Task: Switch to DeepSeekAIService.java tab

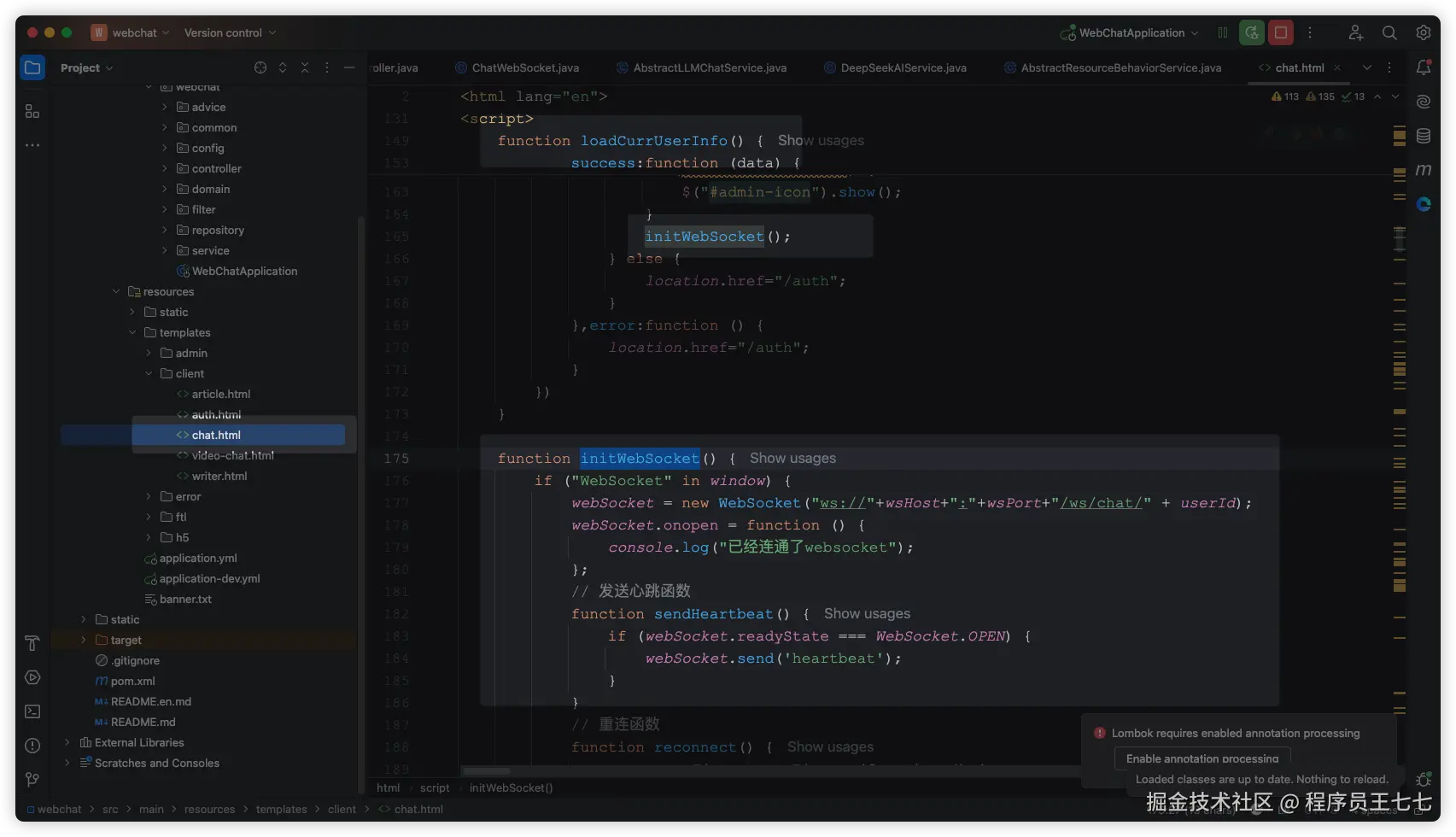Action: coord(903,68)
